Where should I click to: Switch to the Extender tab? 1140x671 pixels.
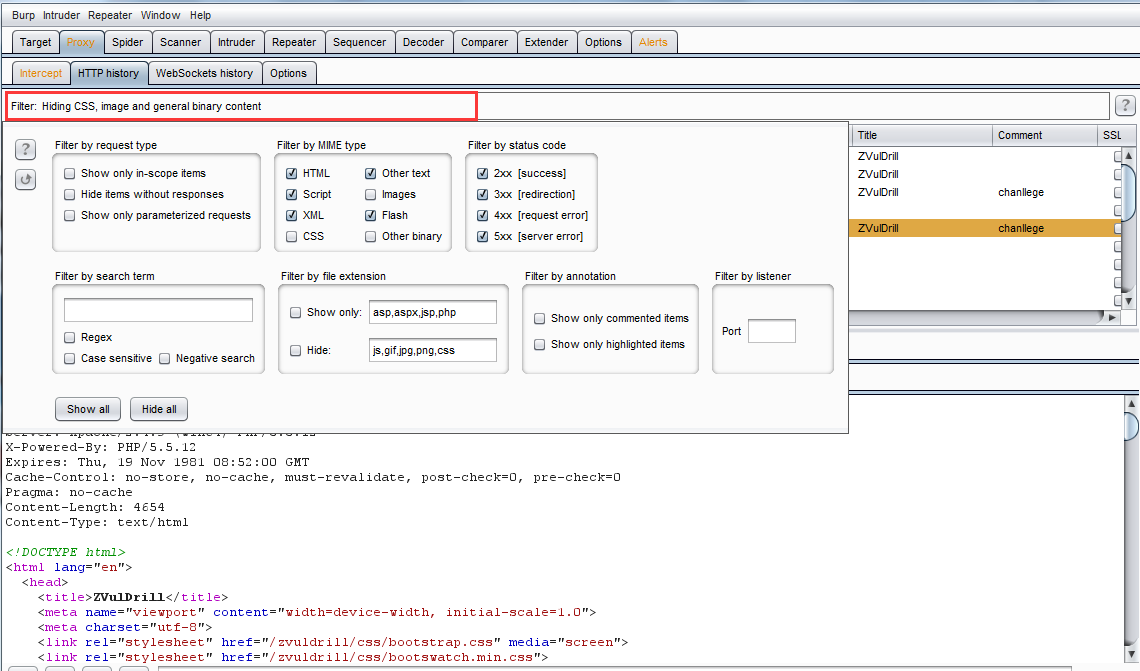546,42
